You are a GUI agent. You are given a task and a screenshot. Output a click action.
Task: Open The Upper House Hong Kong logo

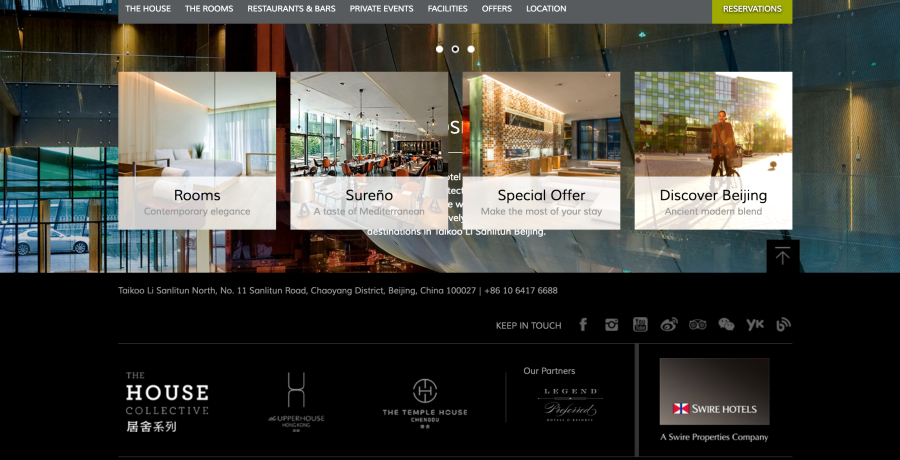pos(296,402)
